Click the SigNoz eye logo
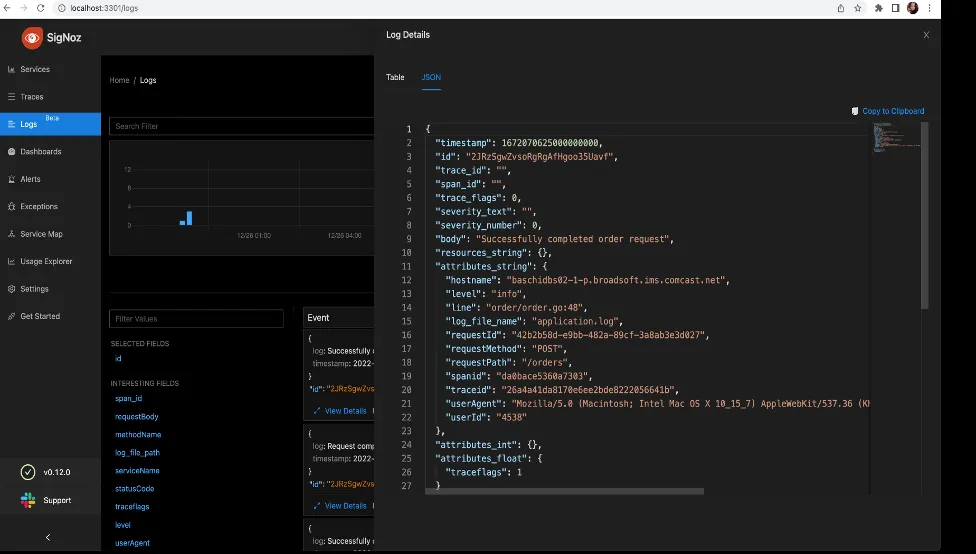Image resolution: width=976 pixels, height=554 pixels. [x=32, y=38]
